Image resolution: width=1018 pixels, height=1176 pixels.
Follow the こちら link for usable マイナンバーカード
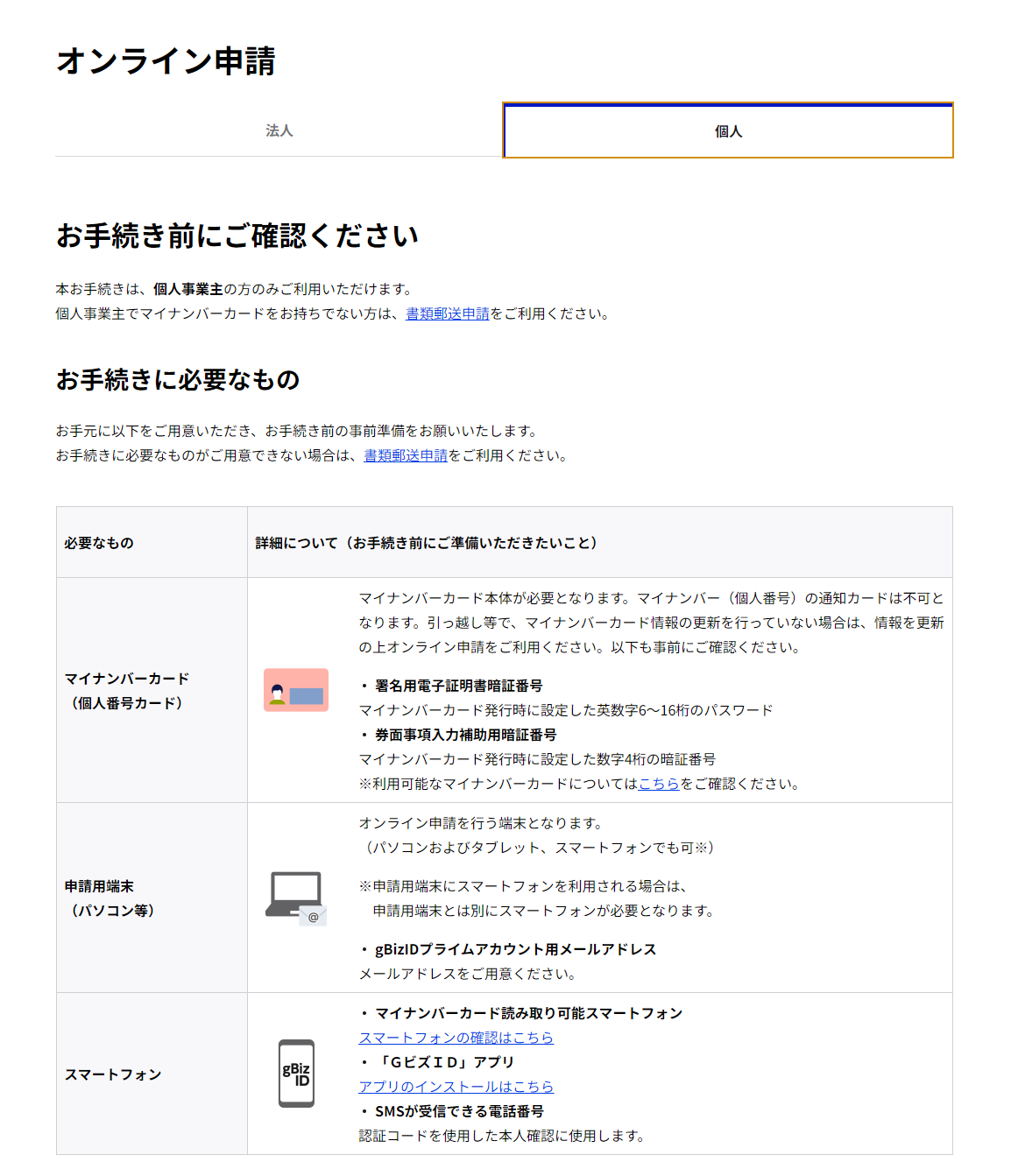point(659,784)
